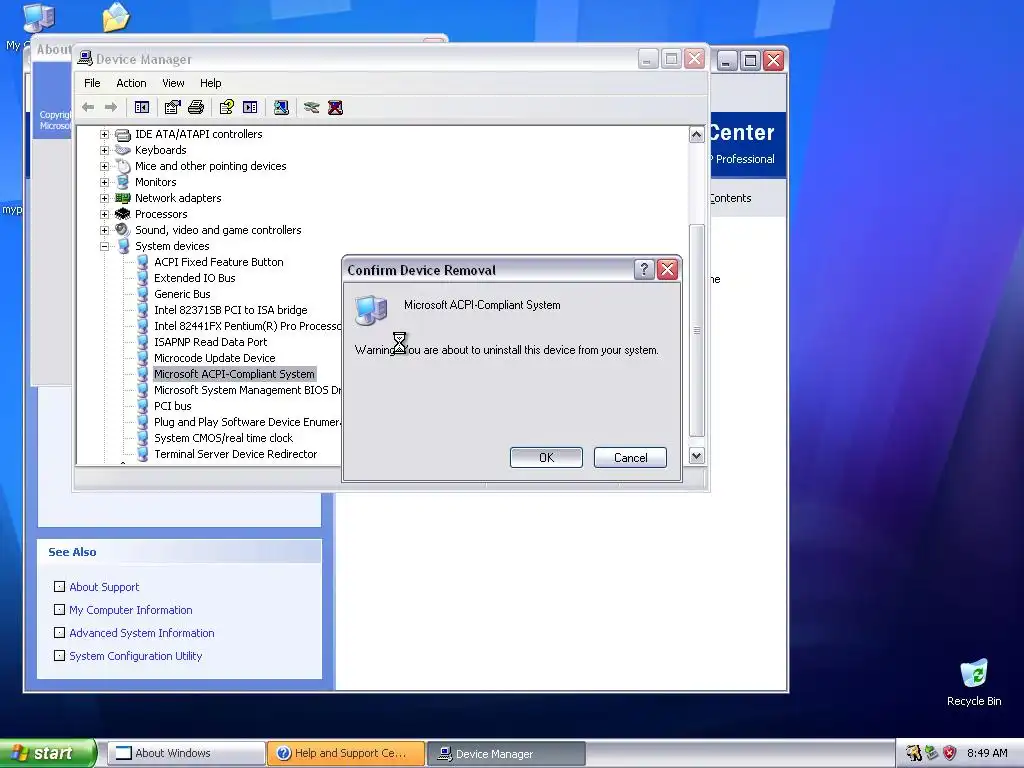The height and width of the screenshot is (768, 1024).
Task: Open Advanced System Information link
Action: [142, 633]
